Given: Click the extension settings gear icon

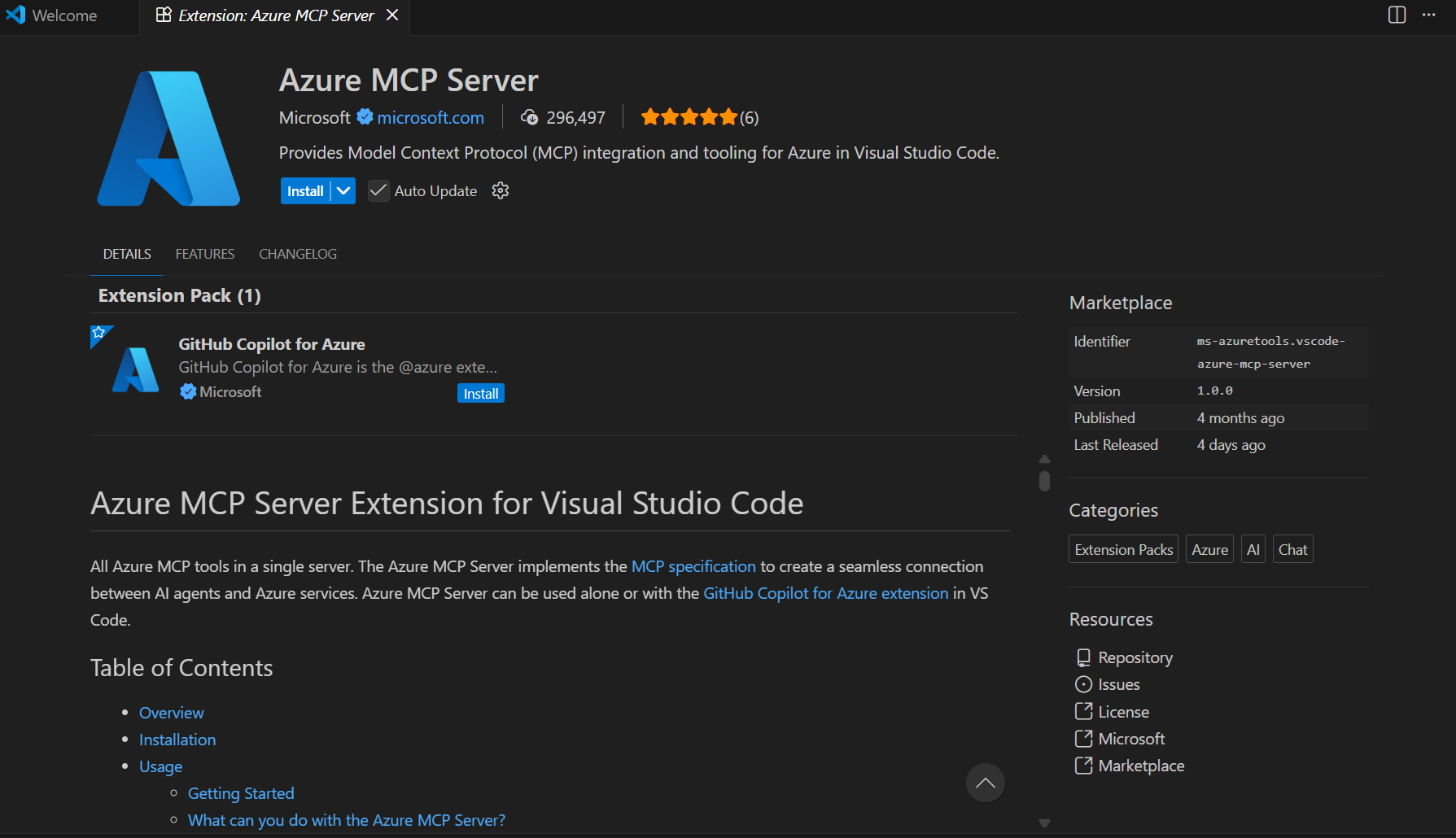Looking at the screenshot, I should point(501,190).
